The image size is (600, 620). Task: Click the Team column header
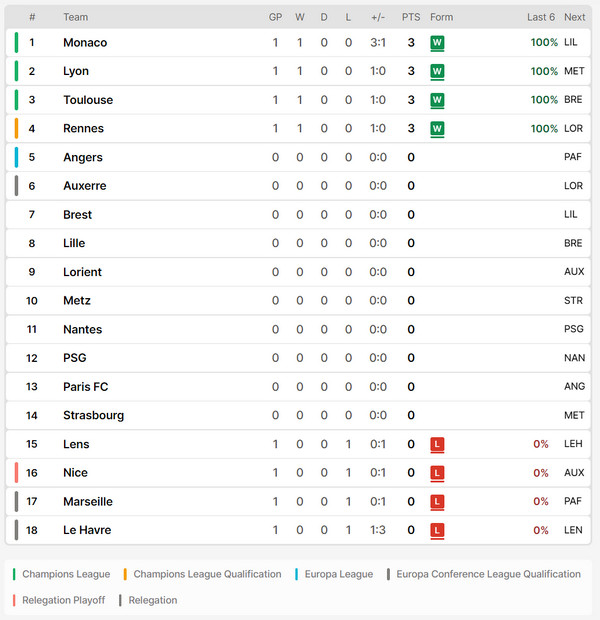tap(76, 17)
